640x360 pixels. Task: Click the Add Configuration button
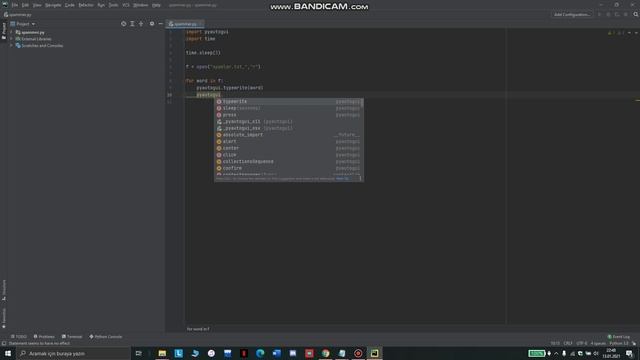571,15
